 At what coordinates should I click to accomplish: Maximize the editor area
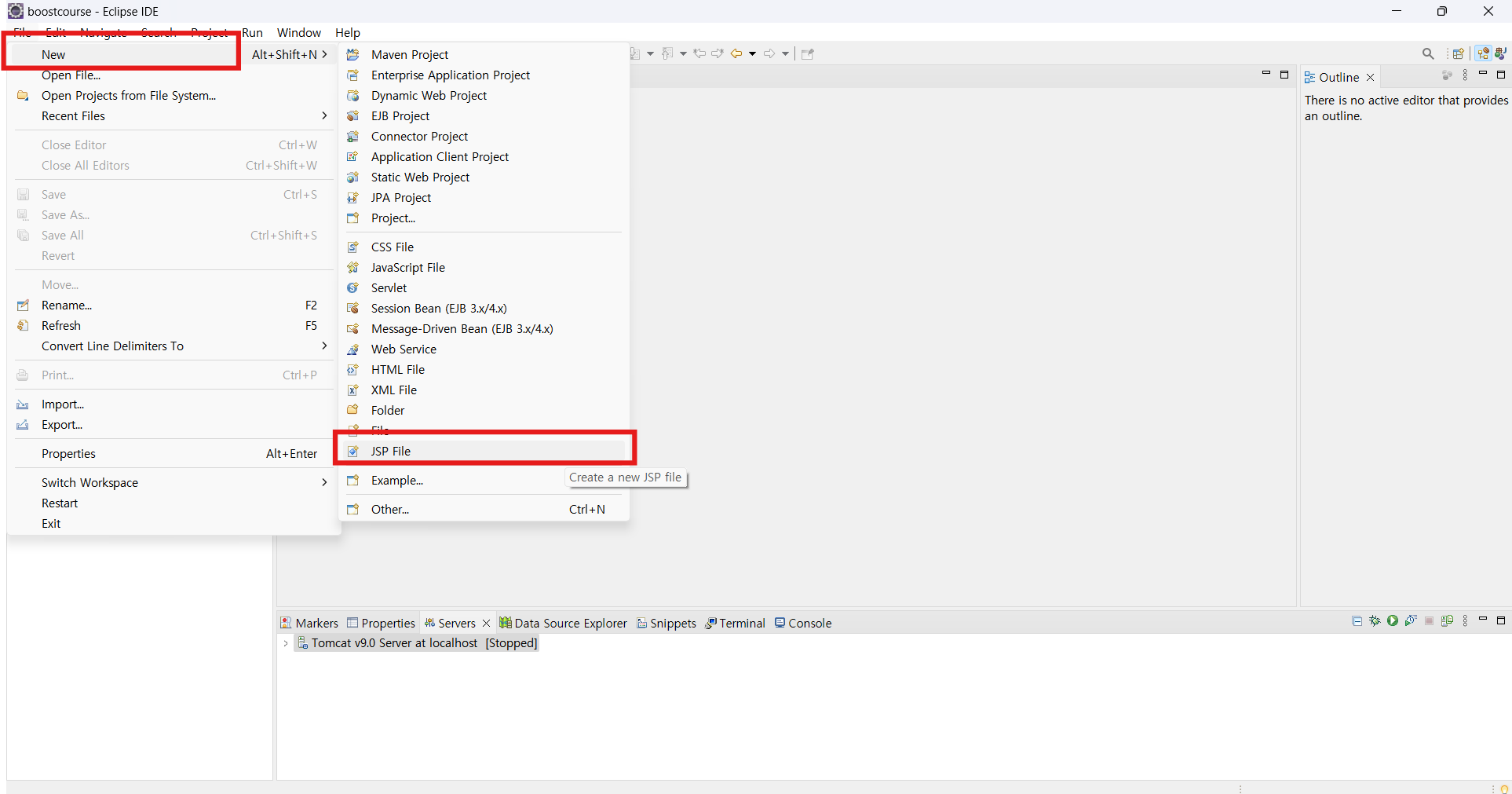click(x=1284, y=75)
